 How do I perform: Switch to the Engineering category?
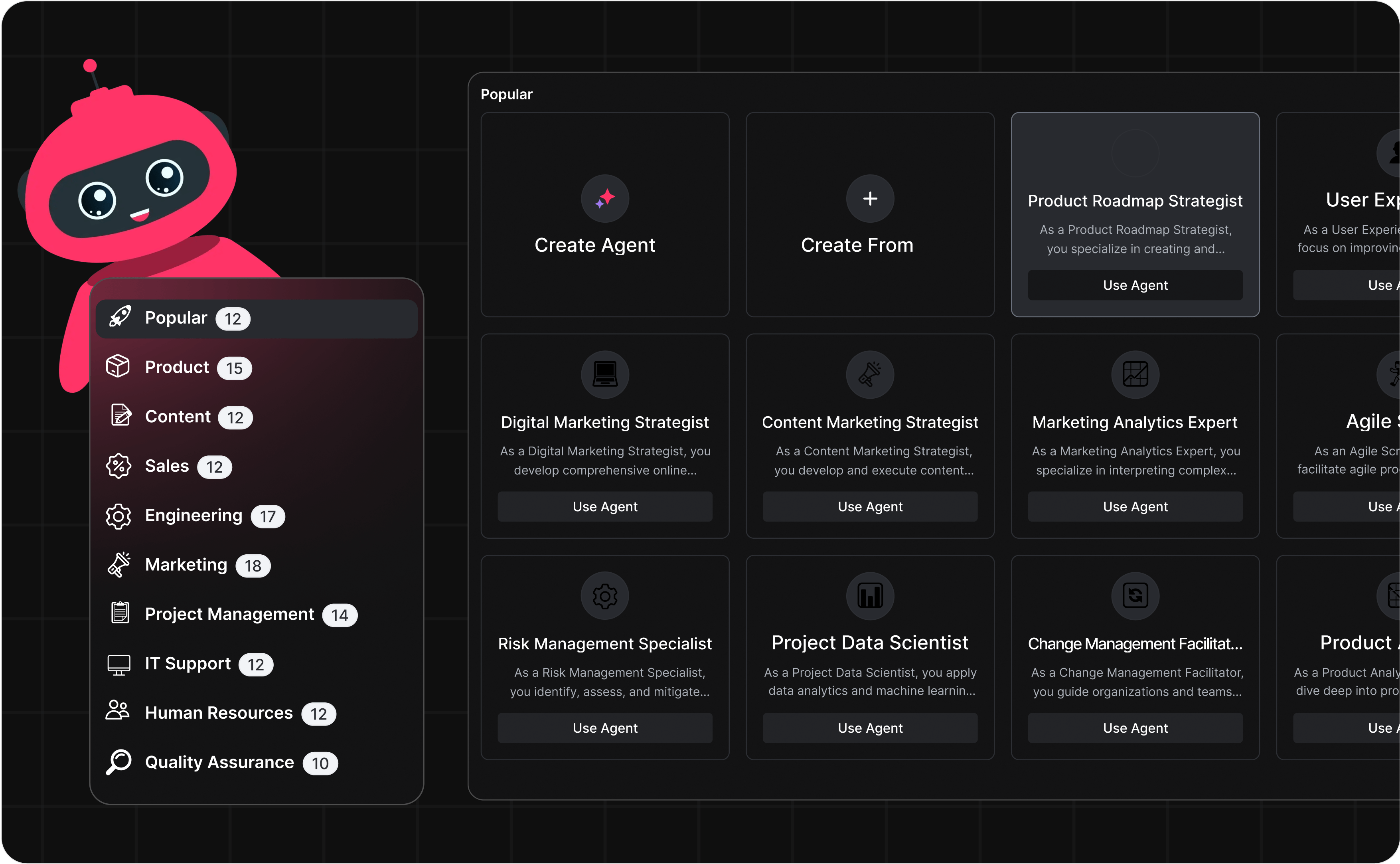click(x=193, y=516)
